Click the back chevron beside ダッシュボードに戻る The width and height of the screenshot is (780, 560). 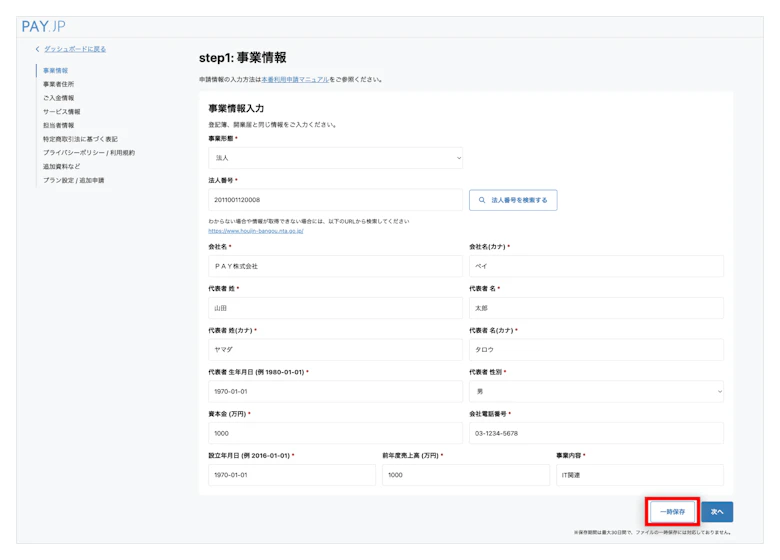[37, 49]
